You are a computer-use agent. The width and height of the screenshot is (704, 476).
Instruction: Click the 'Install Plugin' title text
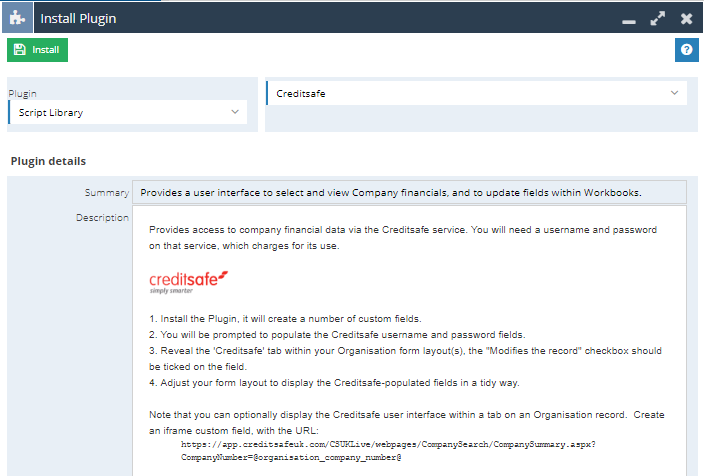point(78,18)
